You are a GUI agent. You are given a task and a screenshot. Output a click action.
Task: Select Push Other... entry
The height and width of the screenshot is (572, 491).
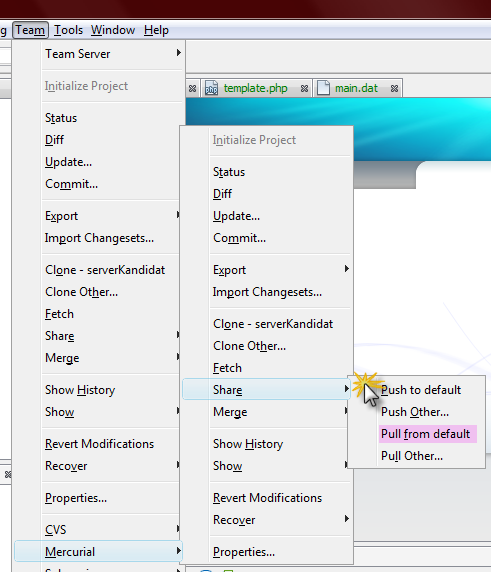click(x=415, y=412)
